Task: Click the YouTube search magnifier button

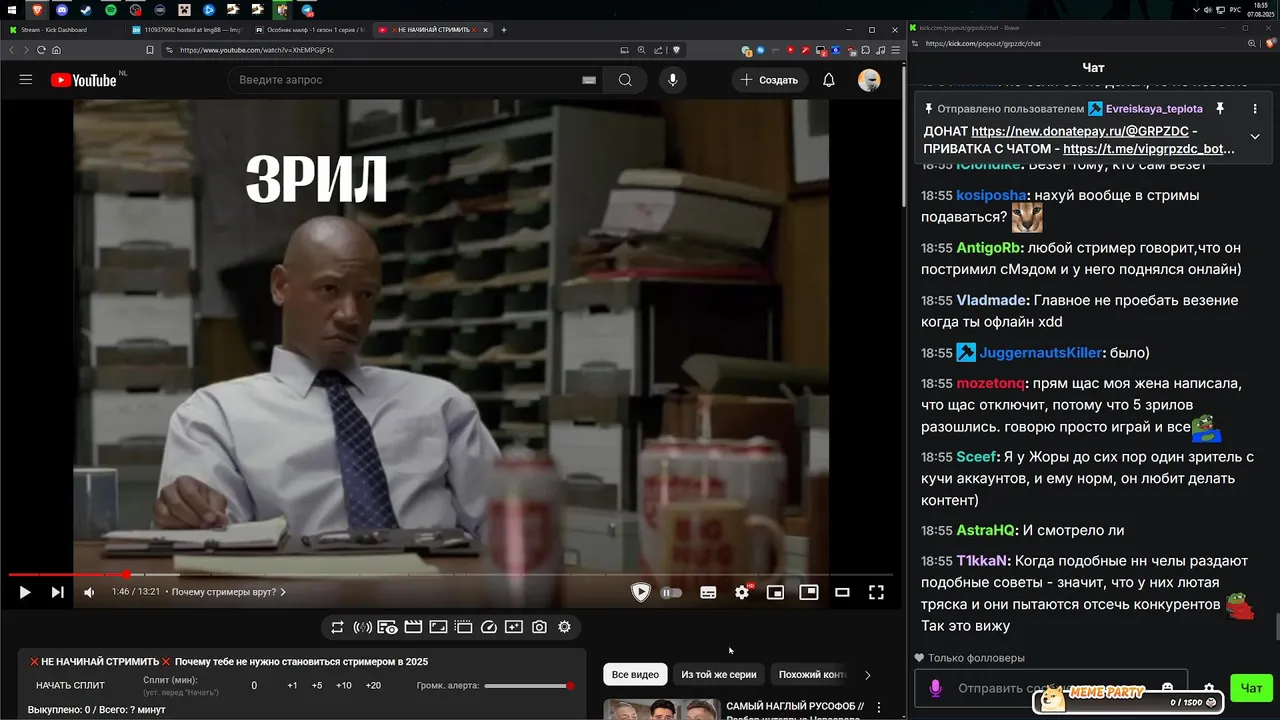Action: pyautogui.click(x=625, y=80)
